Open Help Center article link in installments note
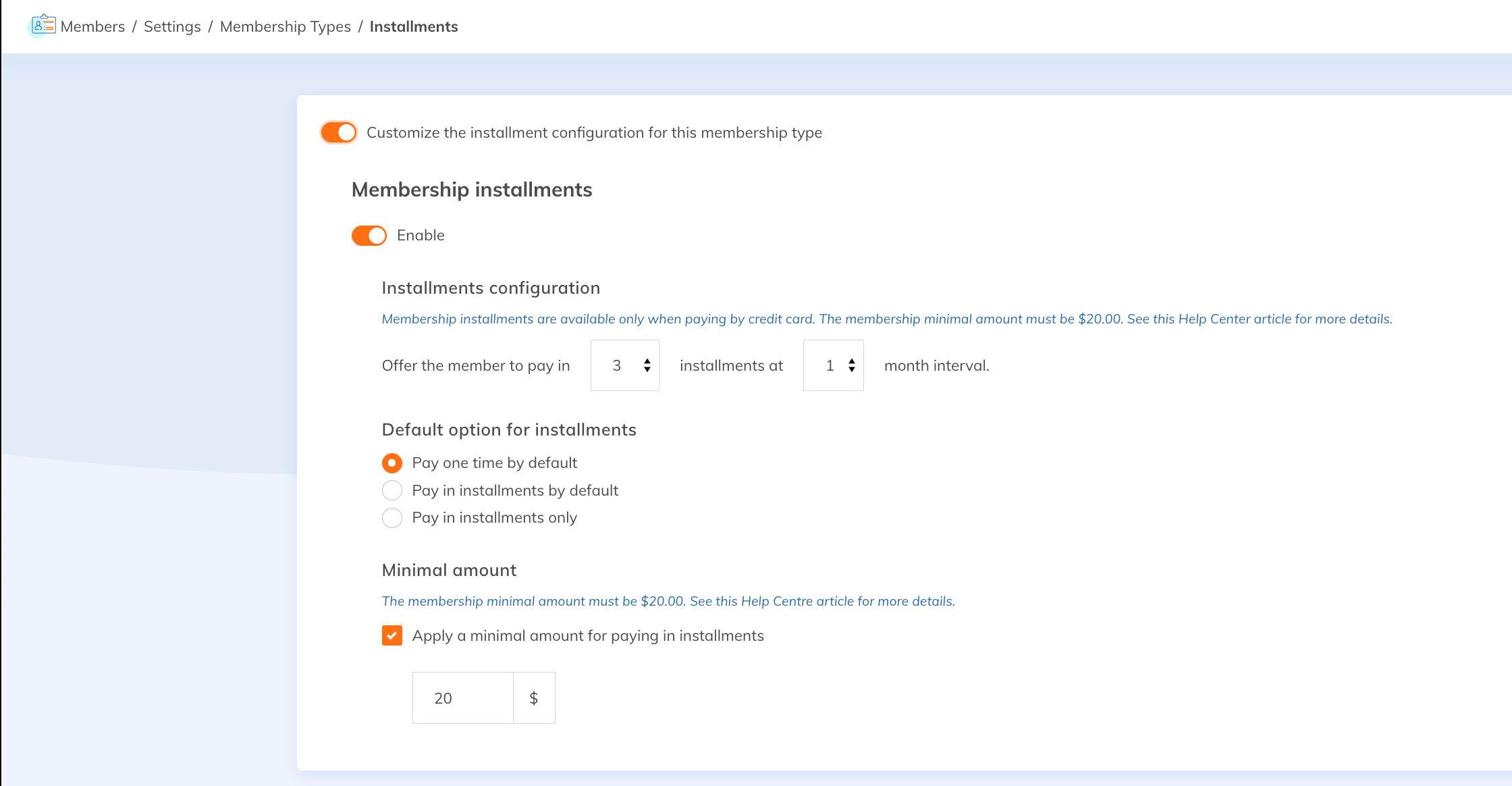 pos(1214,319)
